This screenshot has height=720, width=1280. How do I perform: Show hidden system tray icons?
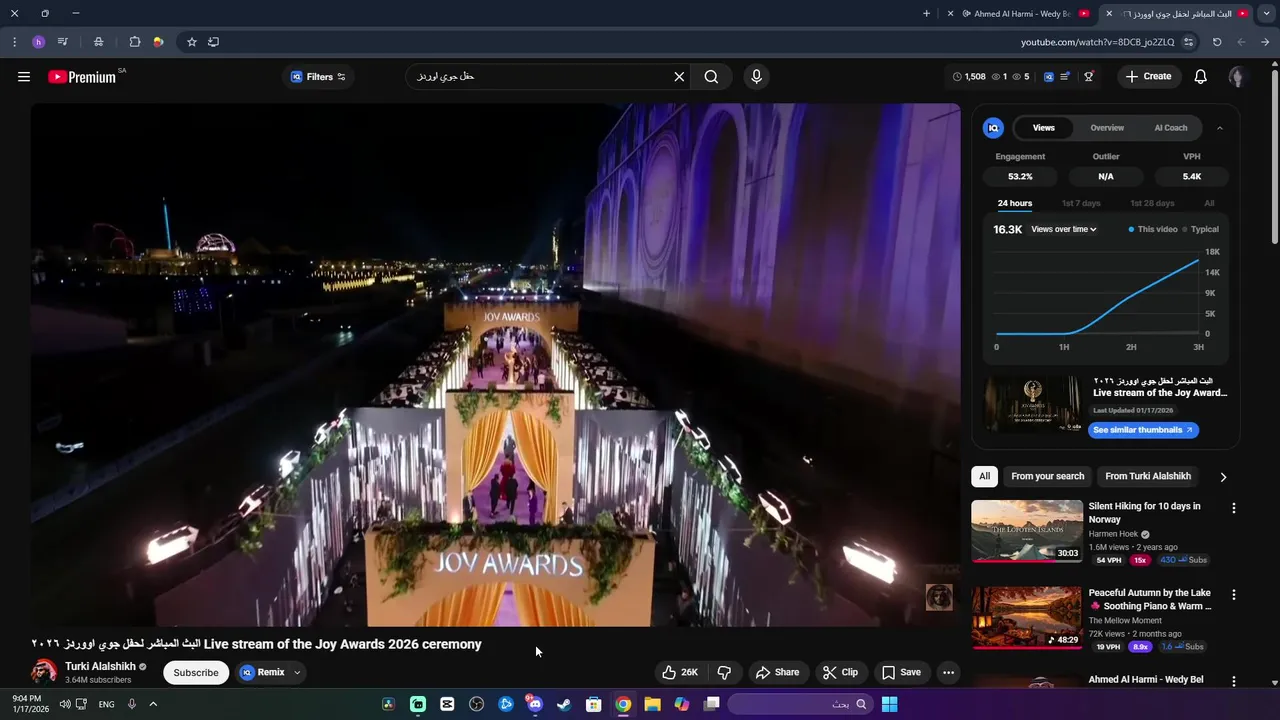[153, 704]
